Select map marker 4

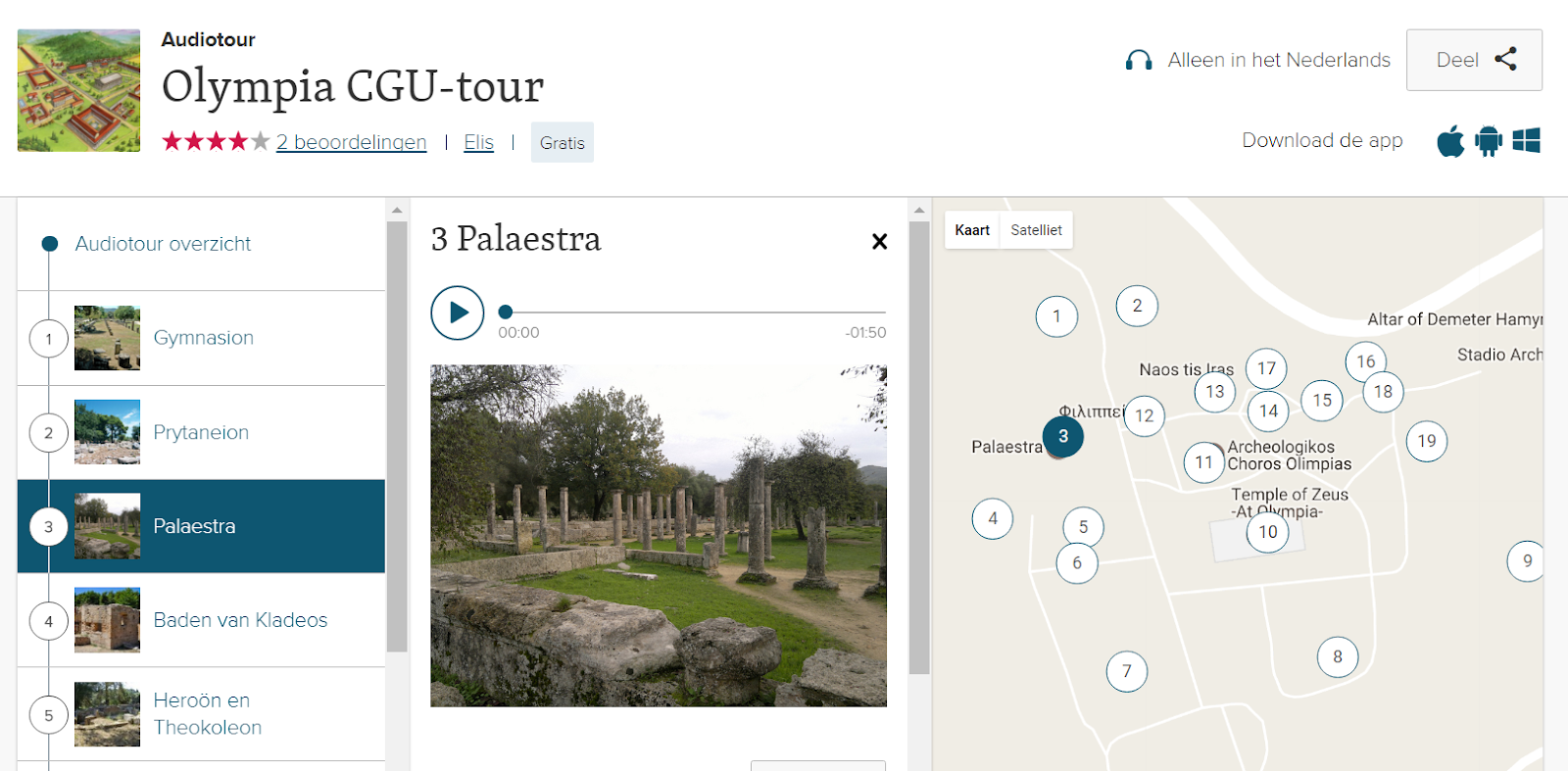point(993,518)
